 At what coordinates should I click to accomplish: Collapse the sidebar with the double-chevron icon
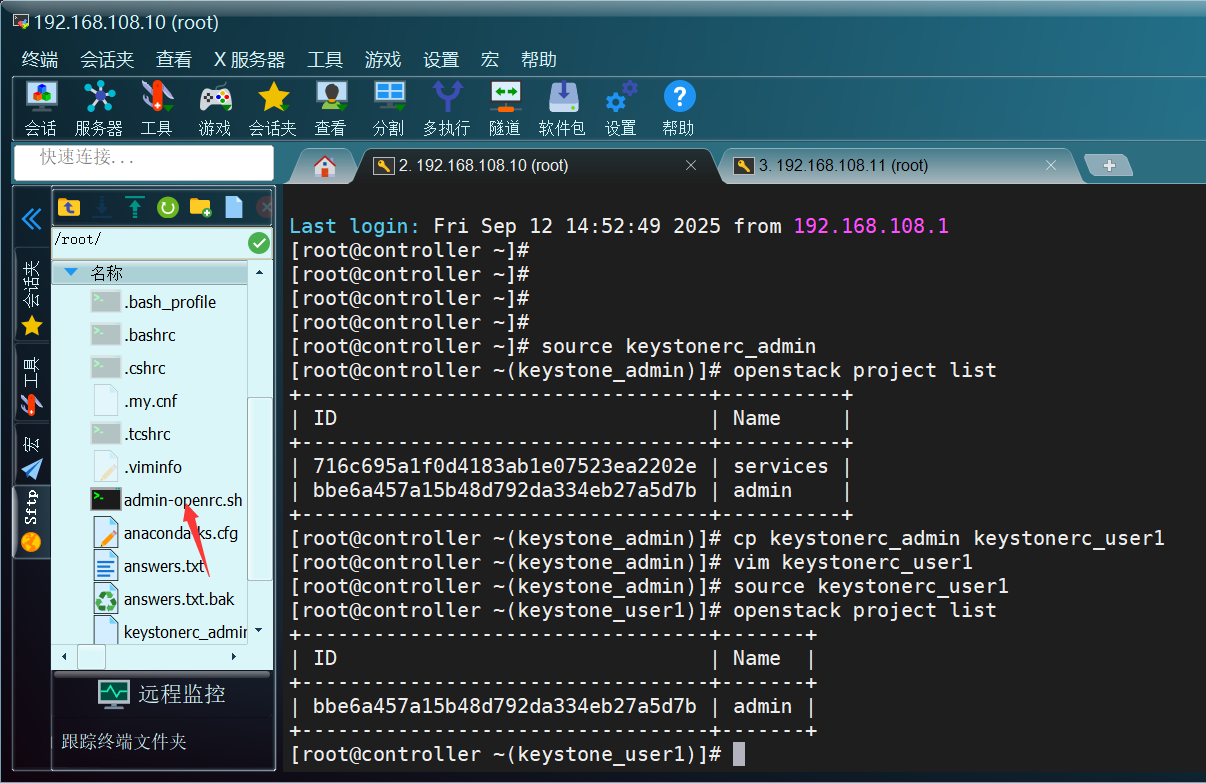[x=31, y=219]
